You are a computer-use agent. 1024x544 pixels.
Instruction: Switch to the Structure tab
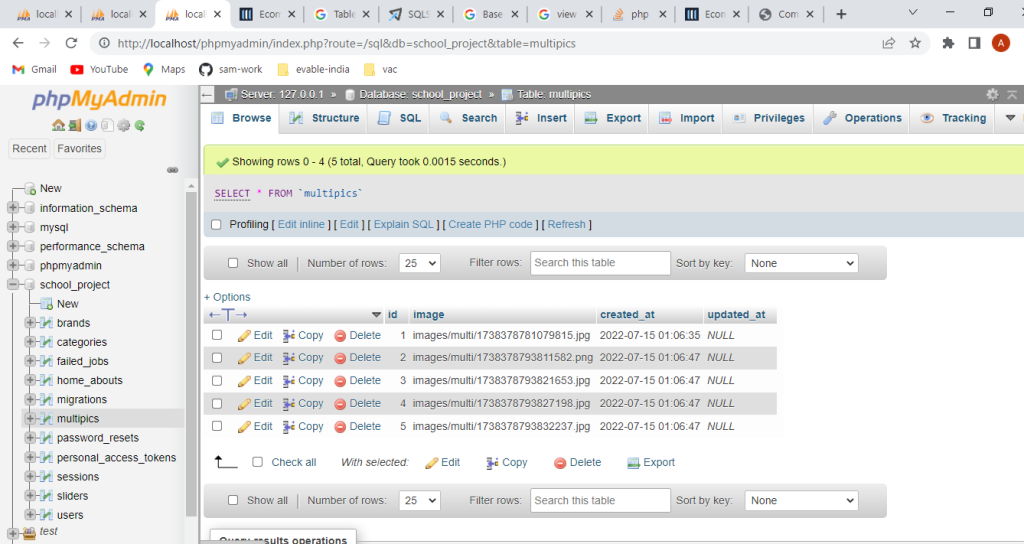(x=324, y=118)
